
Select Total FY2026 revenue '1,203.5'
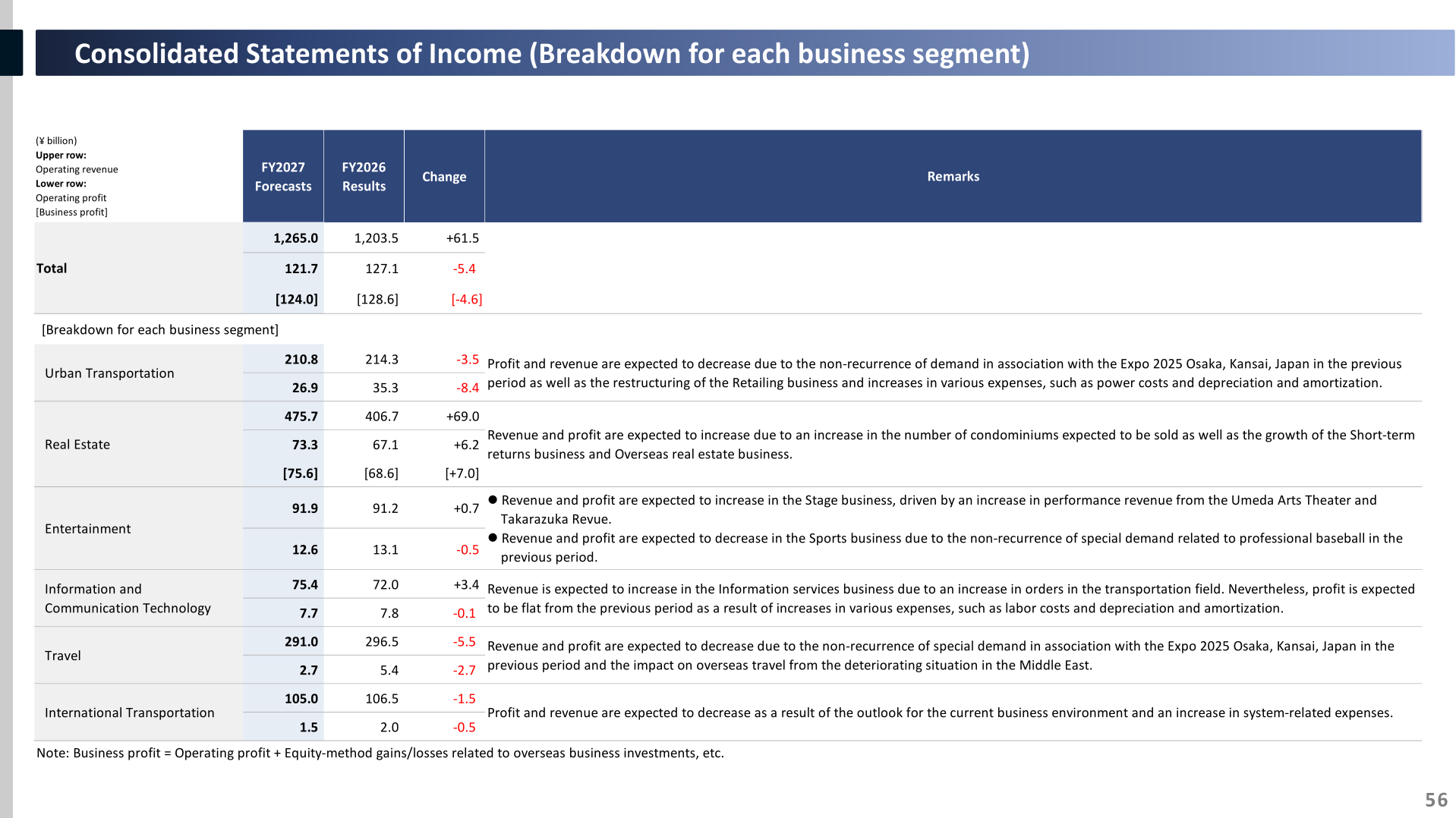coord(377,238)
